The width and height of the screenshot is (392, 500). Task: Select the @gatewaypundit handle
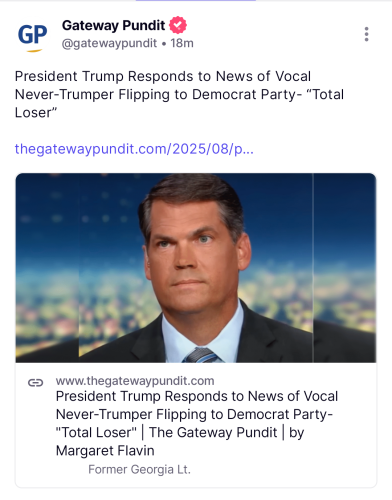click(x=109, y=43)
